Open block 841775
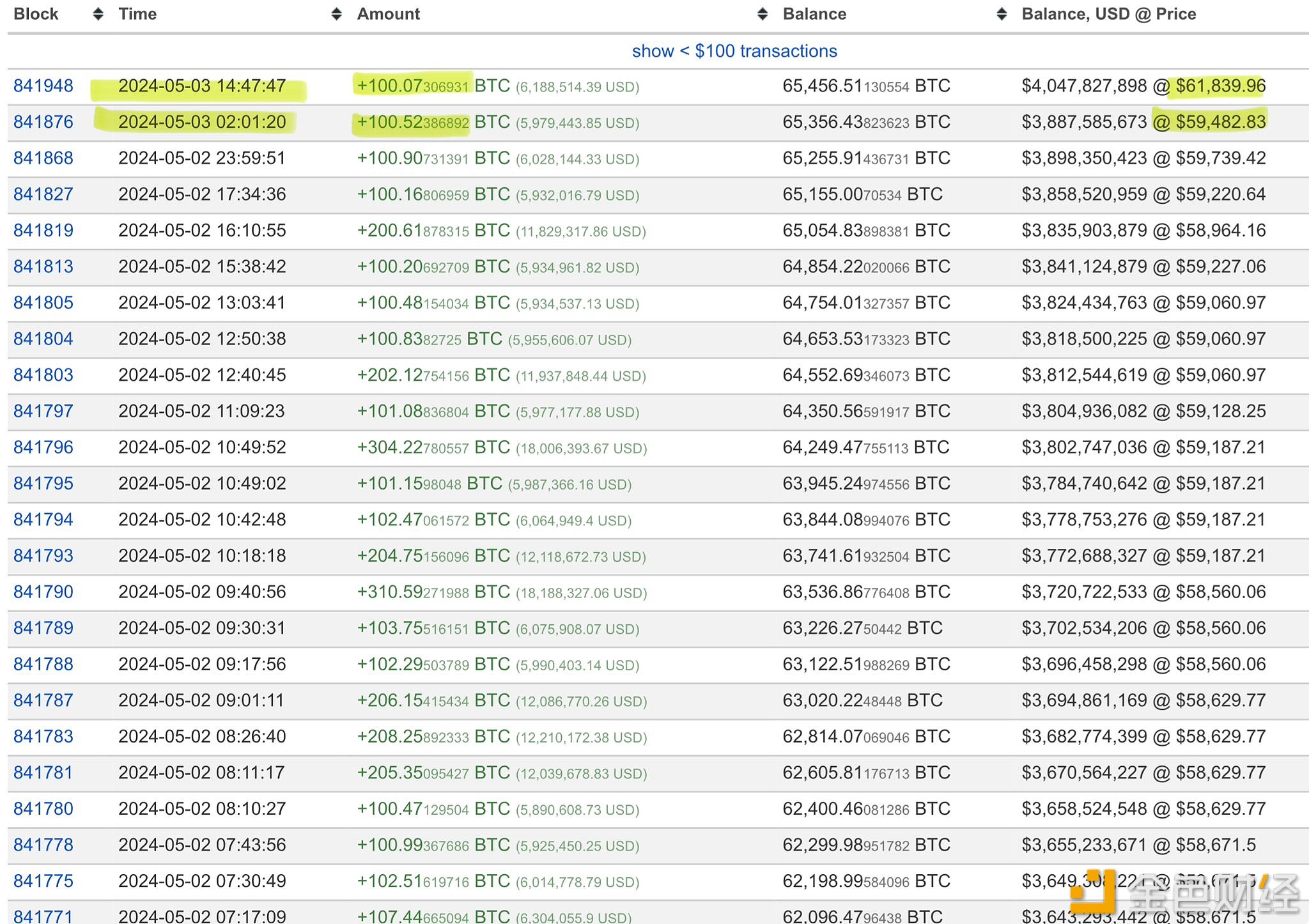 pos(43,881)
